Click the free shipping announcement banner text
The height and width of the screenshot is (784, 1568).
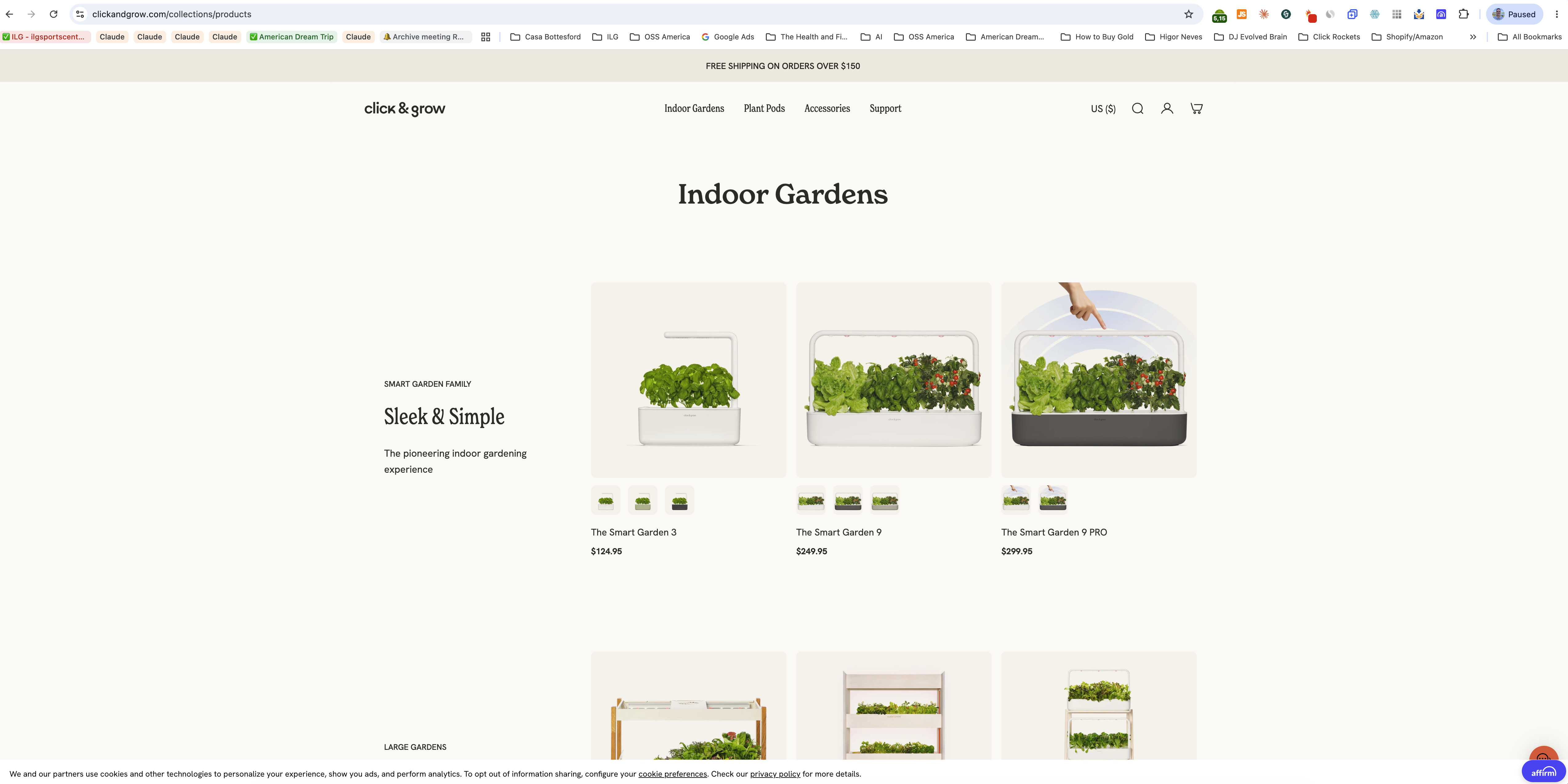(783, 66)
